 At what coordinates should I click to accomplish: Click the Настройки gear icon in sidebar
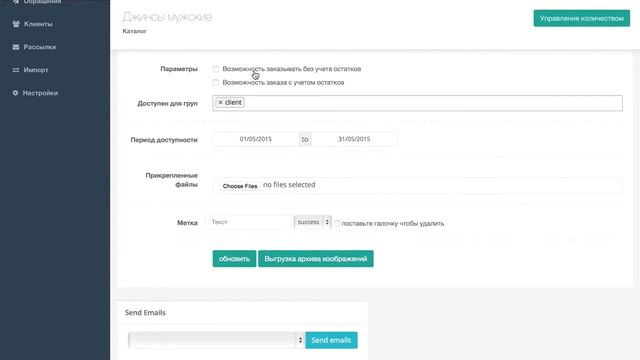(x=16, y=93)
